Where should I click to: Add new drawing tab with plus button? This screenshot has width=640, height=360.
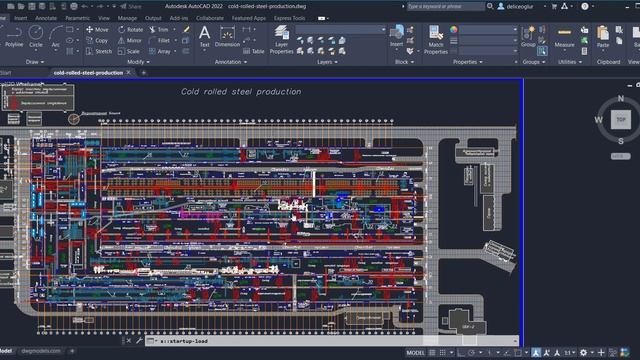[144, 73]
